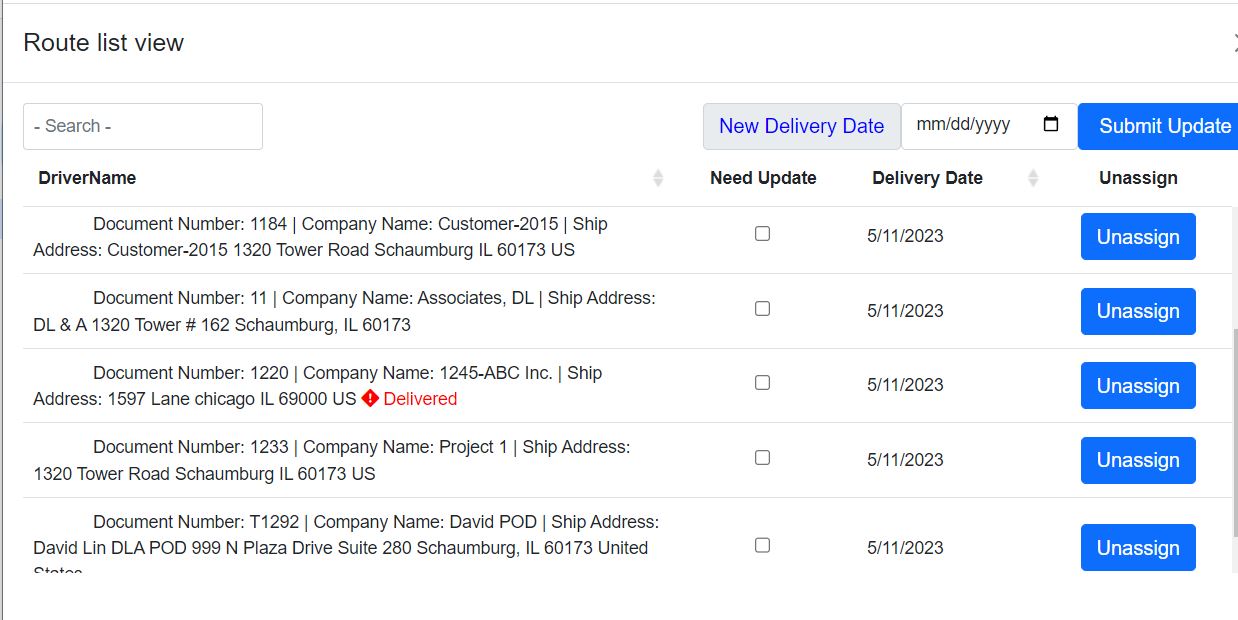
Task: Select Need Update checkbox for Document 1233
Action: pos(762,458)
